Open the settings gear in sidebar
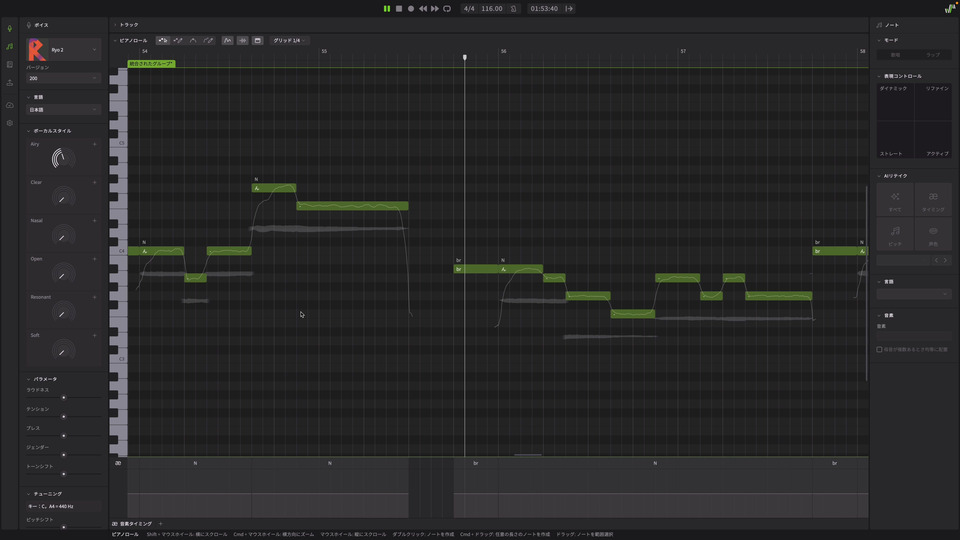960x540 pixels. tap(9, 123)
